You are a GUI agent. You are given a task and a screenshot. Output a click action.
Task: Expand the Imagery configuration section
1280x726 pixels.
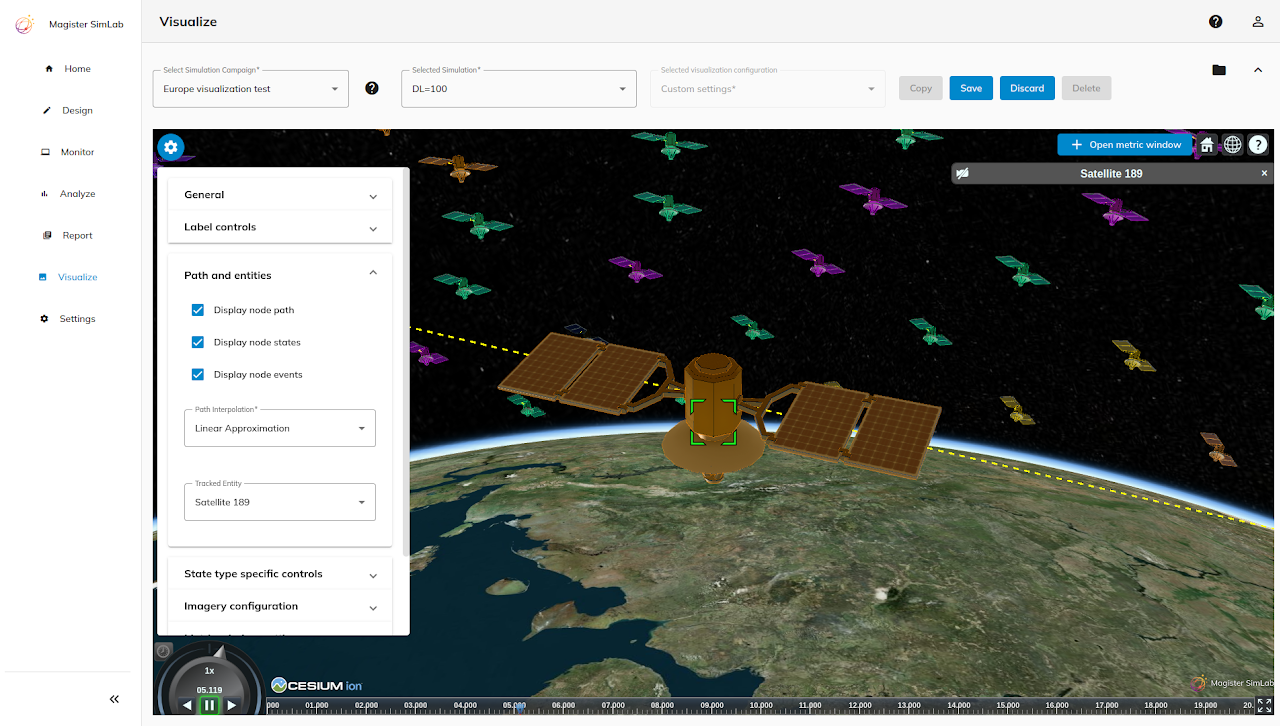[x=280, y=606]
